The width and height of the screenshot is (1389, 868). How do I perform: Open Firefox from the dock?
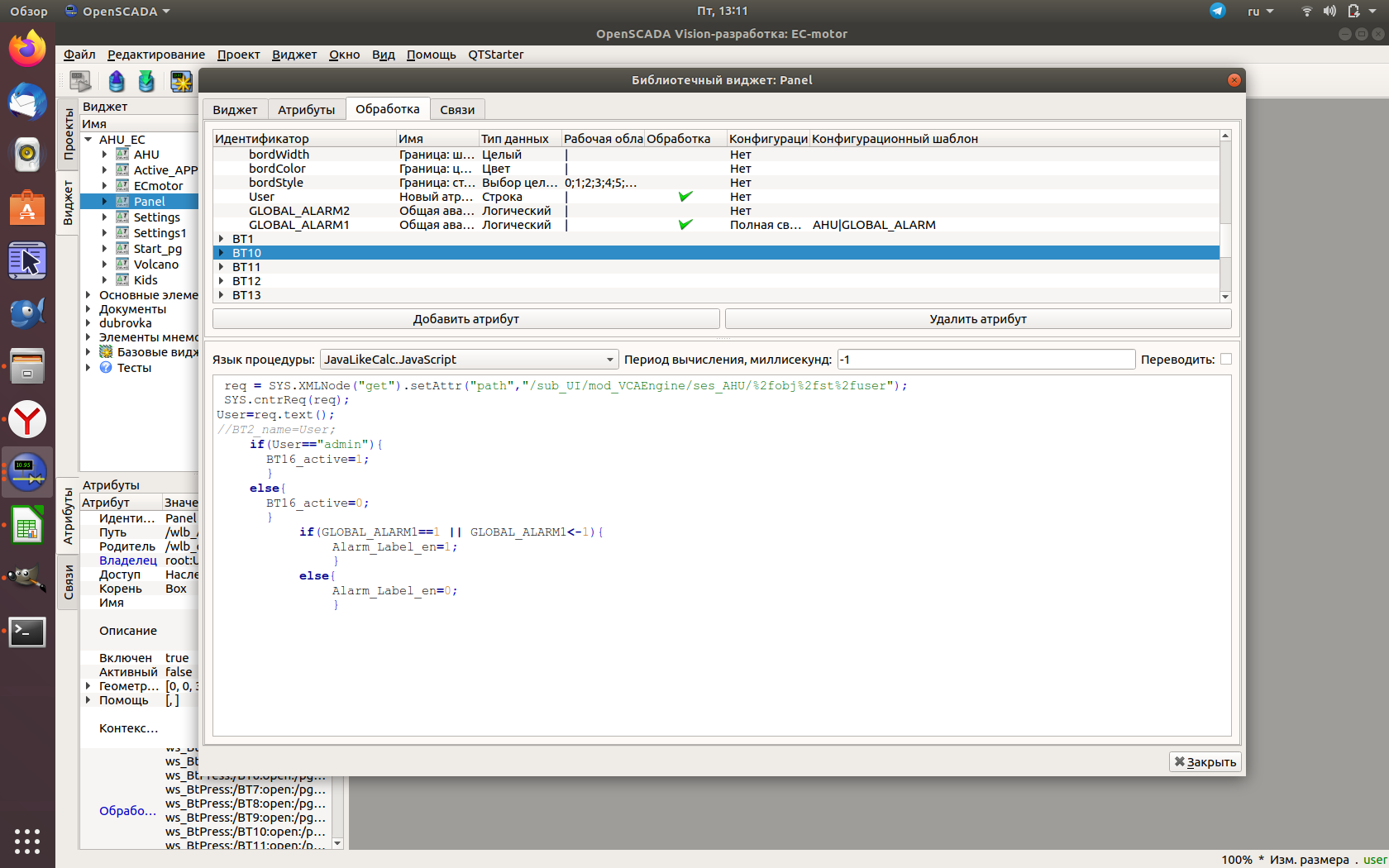pyautogui.click(x=27, y=49)
